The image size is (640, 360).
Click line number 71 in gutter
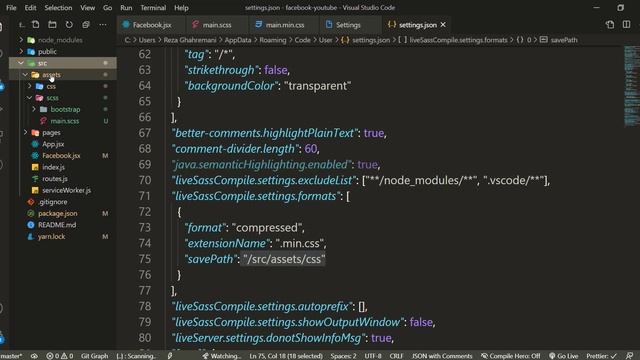point(144,196)
